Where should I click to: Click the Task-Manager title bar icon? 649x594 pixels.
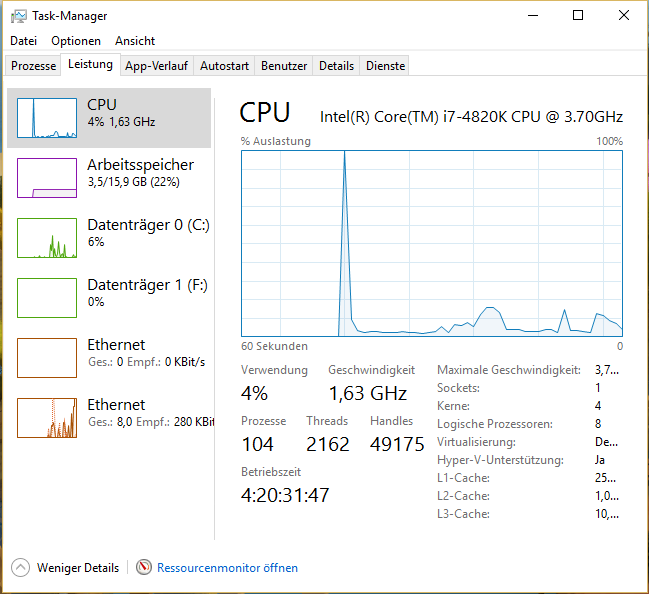pyautogui.click(x=19, y=16)
